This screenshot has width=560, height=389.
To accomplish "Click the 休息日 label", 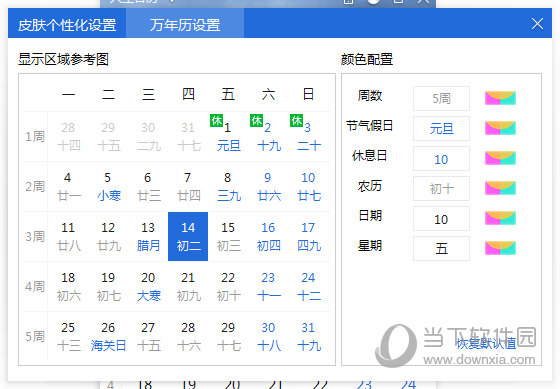I will coord(370,156).
